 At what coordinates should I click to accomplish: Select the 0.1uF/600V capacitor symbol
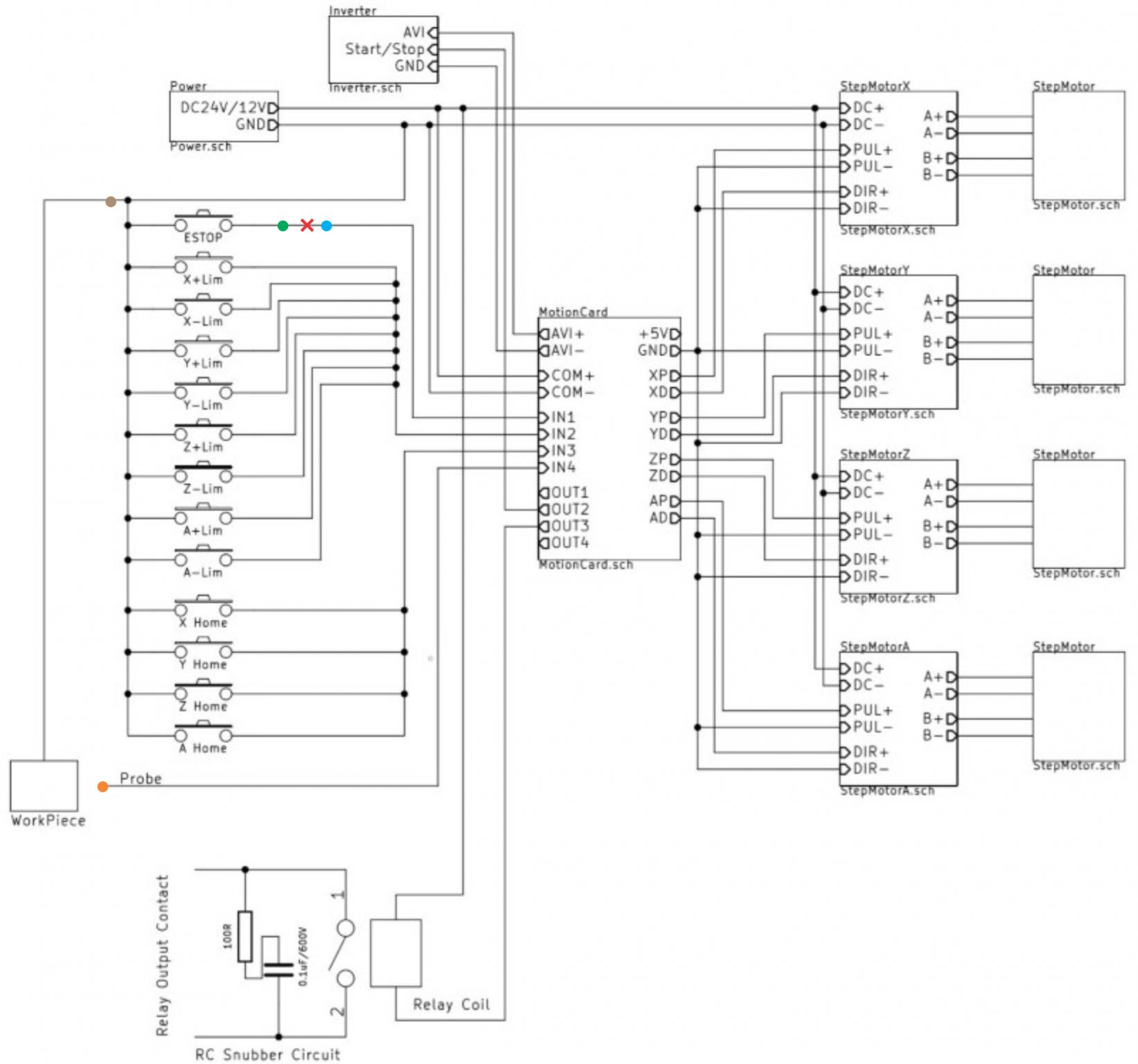point(278,968)
